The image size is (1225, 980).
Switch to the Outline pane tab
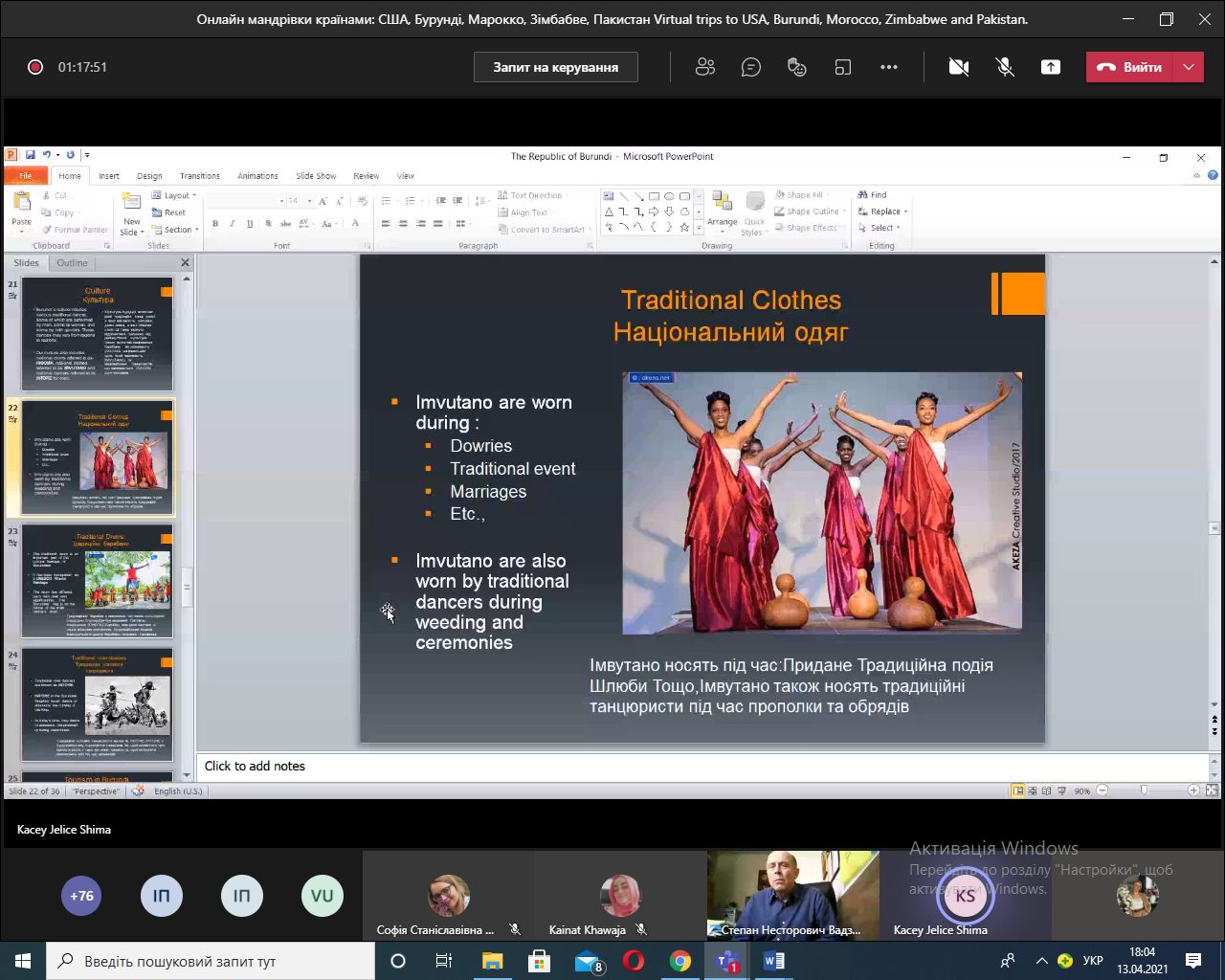tap(72, 263)
